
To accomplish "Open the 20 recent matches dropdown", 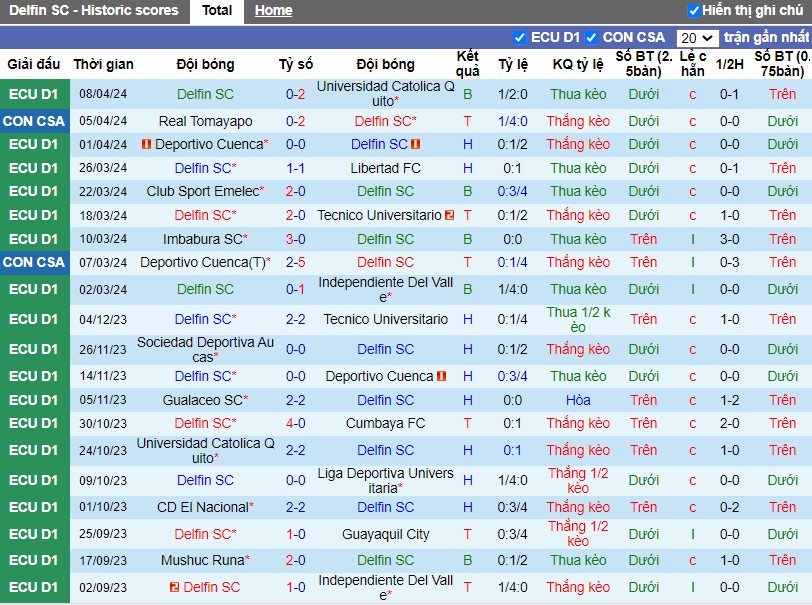I will pyautogui.click(x=697, y=38).
